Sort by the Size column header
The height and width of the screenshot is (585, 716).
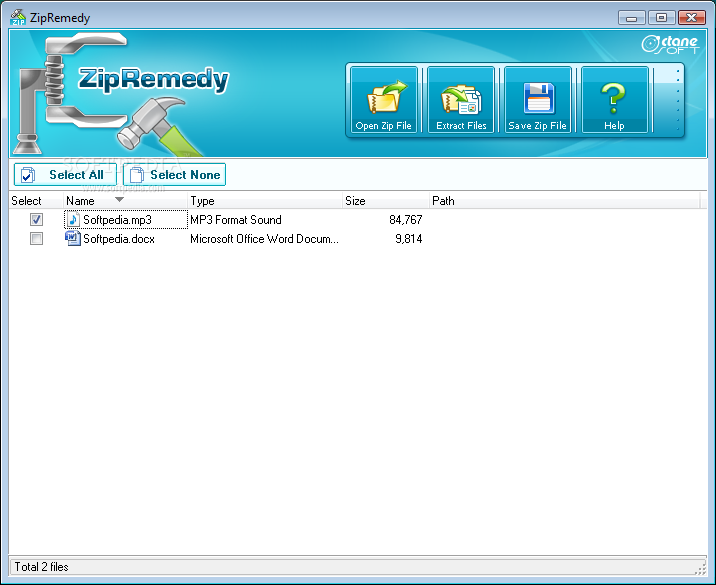point(386,200)
